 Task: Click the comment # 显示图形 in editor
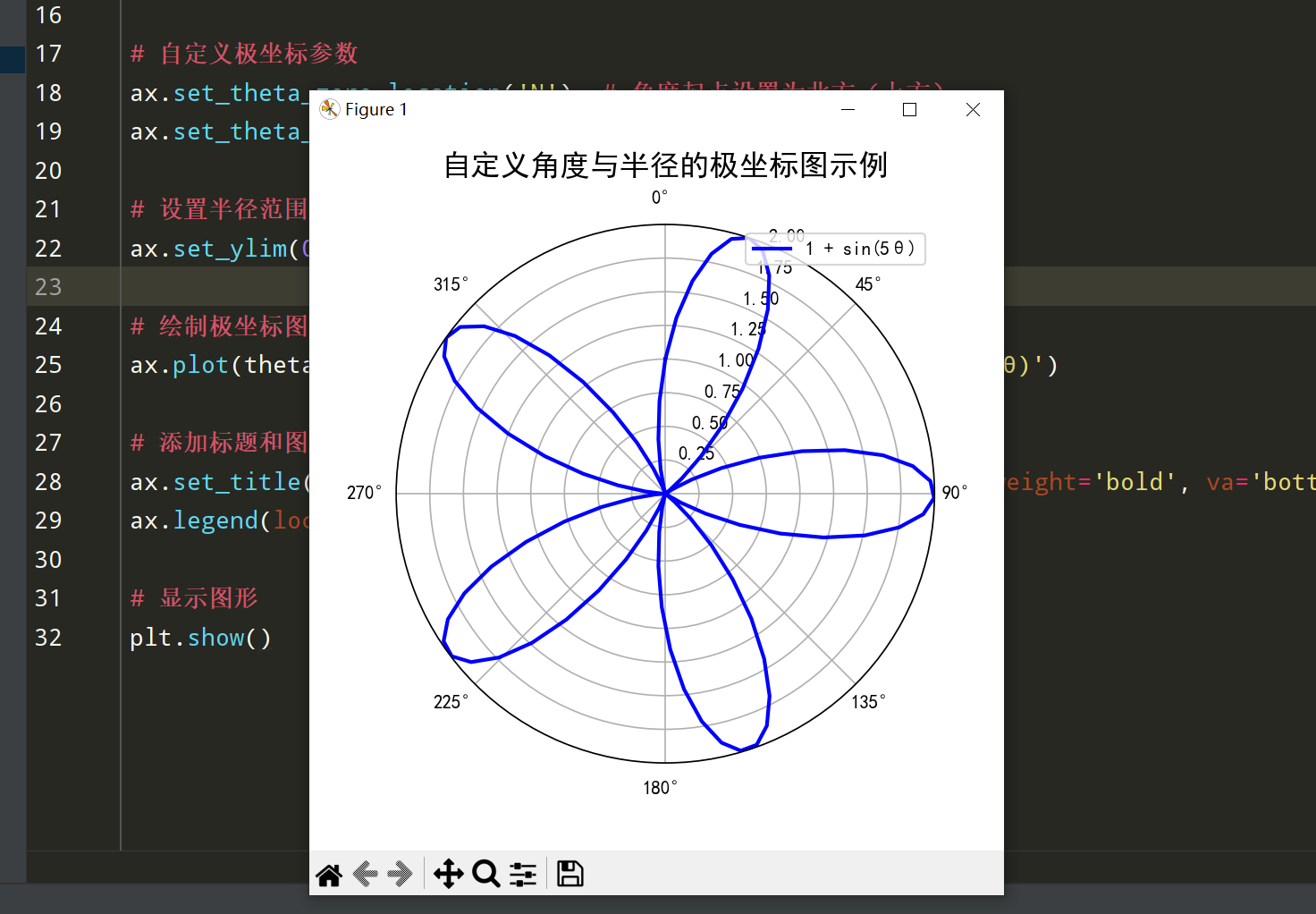click(x=194, y=598)
